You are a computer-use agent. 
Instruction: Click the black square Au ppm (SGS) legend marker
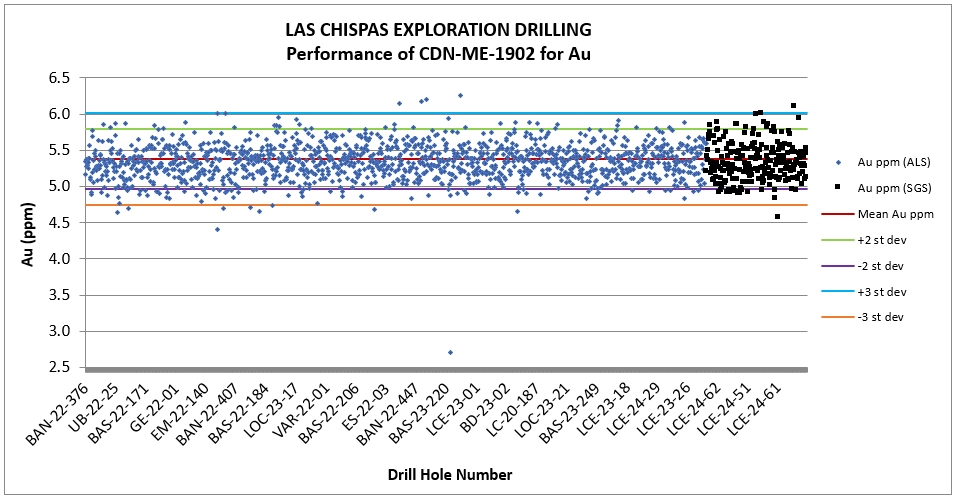(836, 188)
